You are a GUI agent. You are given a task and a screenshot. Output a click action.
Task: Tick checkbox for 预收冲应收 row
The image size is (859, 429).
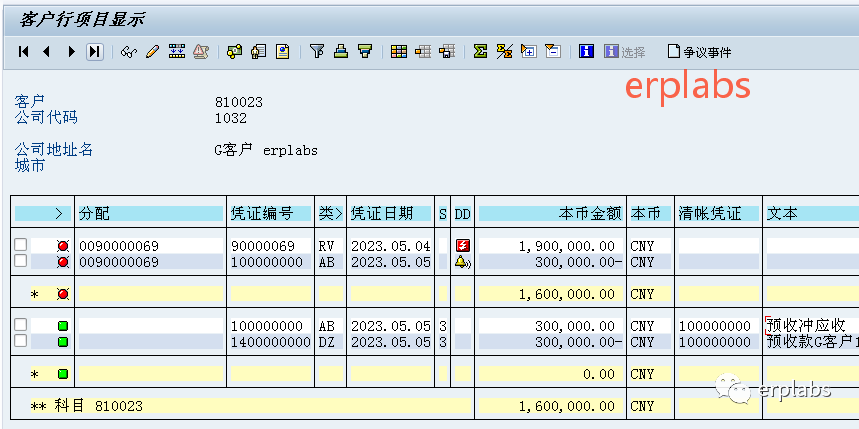click(x=20, y=325)
